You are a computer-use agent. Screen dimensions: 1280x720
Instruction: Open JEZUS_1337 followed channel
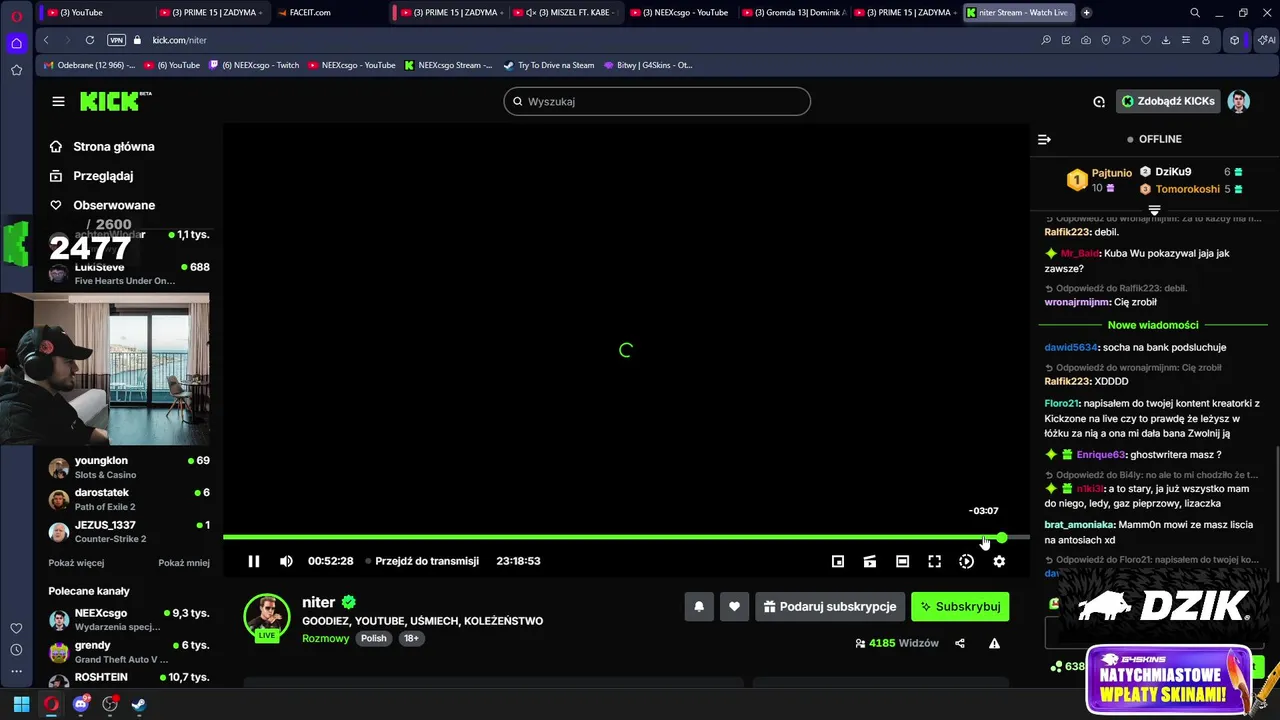[x=128, y=531]
